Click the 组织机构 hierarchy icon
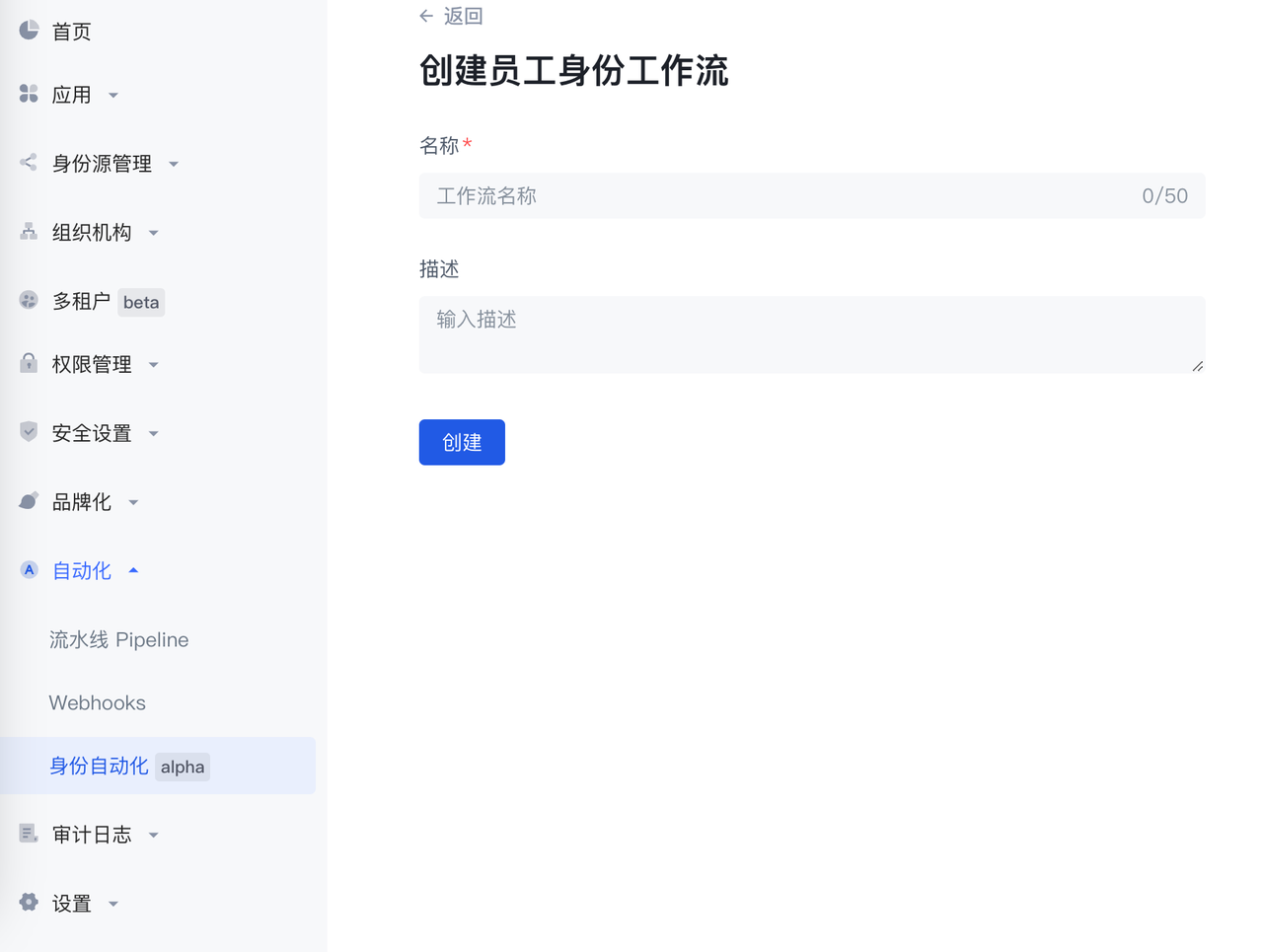 point(29,232)
